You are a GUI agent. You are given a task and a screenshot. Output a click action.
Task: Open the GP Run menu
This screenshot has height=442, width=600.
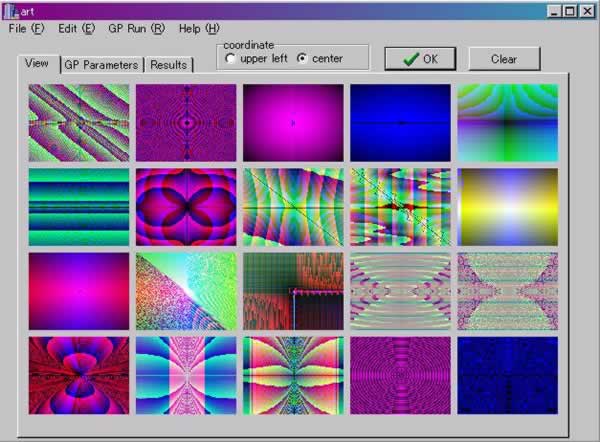pyautogui.click(x=137, y=29)
